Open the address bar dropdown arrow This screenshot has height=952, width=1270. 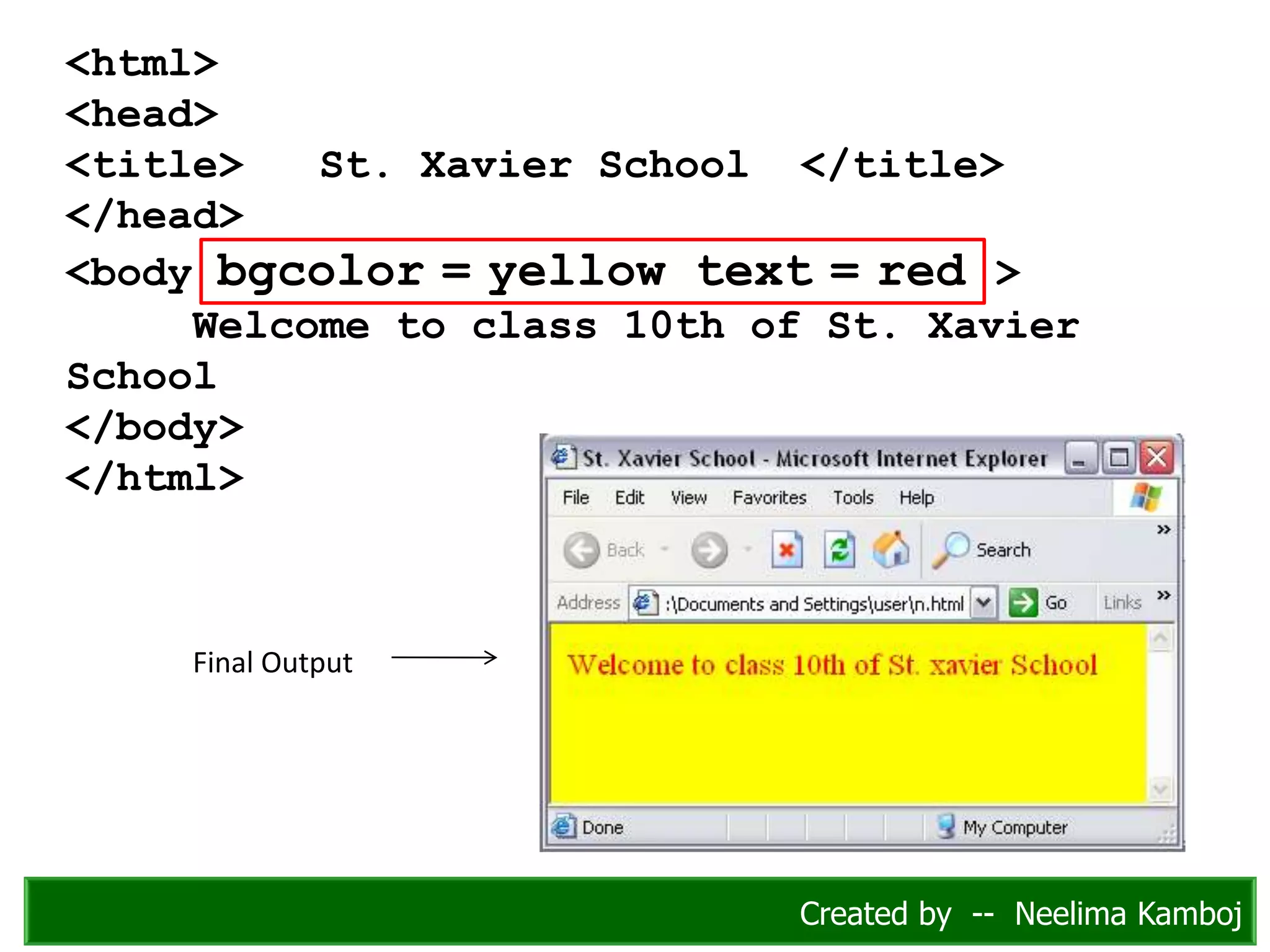[x=984, y=602]
